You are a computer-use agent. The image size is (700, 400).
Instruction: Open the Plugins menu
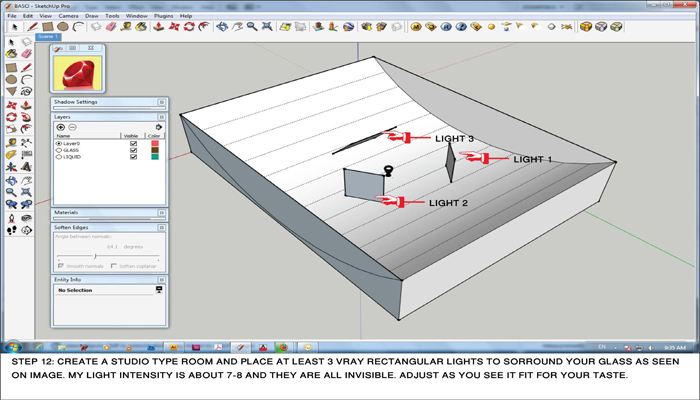(x=162, y=16)
